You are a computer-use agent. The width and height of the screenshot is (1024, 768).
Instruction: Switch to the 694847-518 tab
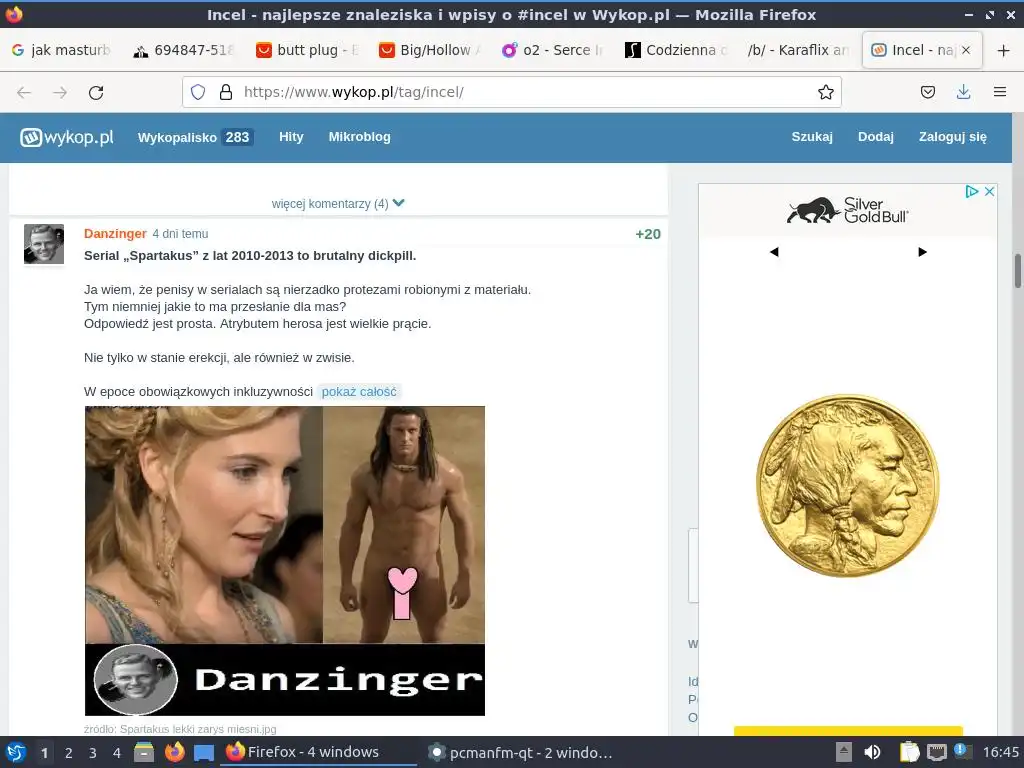coord(184,50)
